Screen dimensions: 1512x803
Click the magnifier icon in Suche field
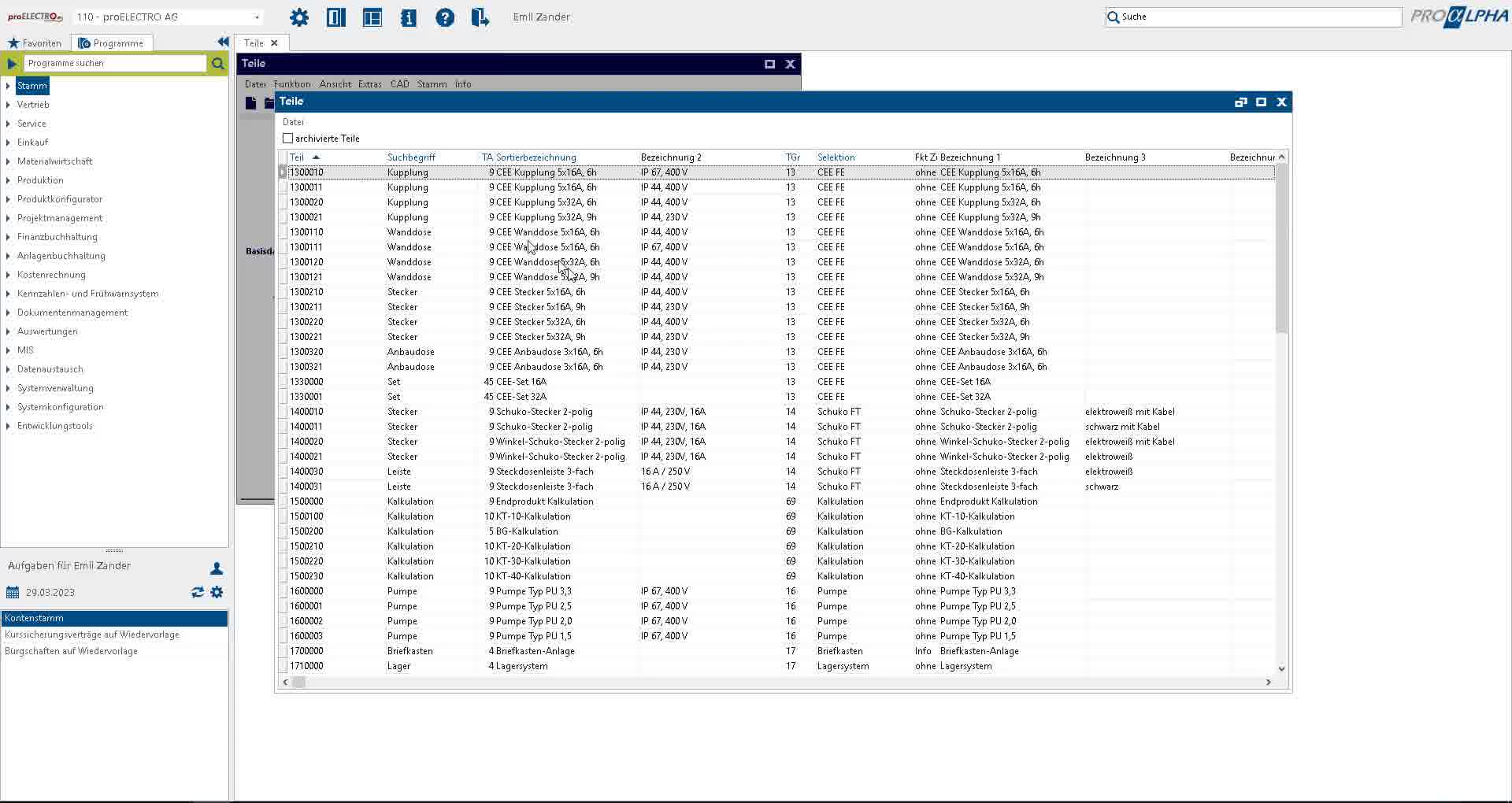click(1114, 17)
